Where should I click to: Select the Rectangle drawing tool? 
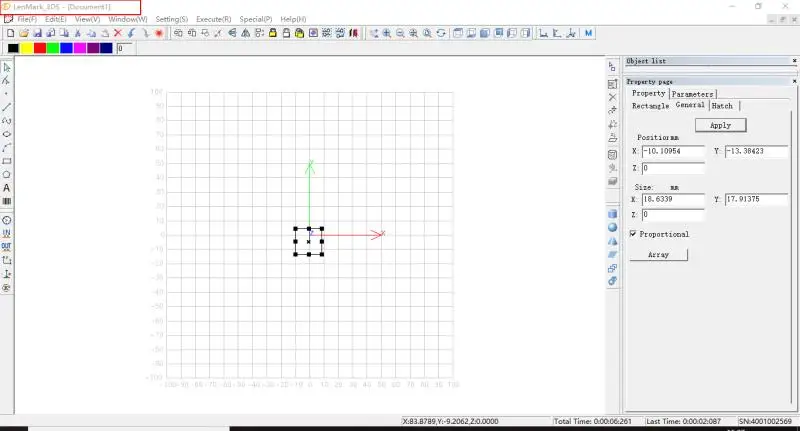(7, 161)
